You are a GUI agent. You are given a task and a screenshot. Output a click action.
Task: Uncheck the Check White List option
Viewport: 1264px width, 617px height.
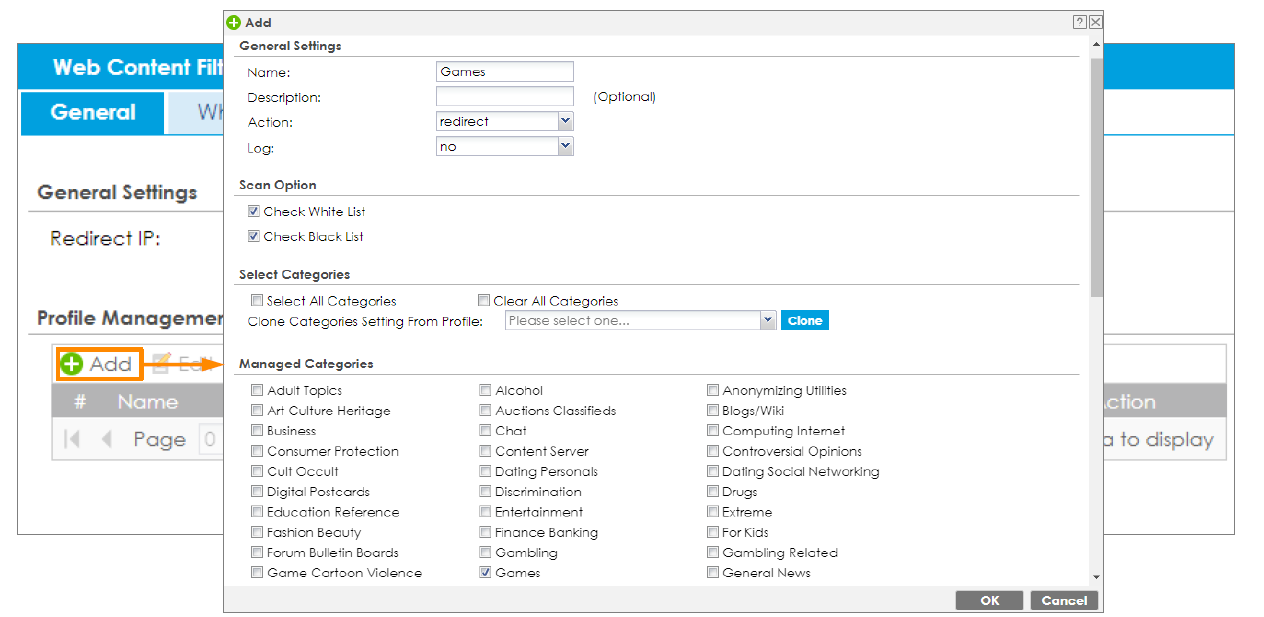pyautogui.click(x=254, y=210)
